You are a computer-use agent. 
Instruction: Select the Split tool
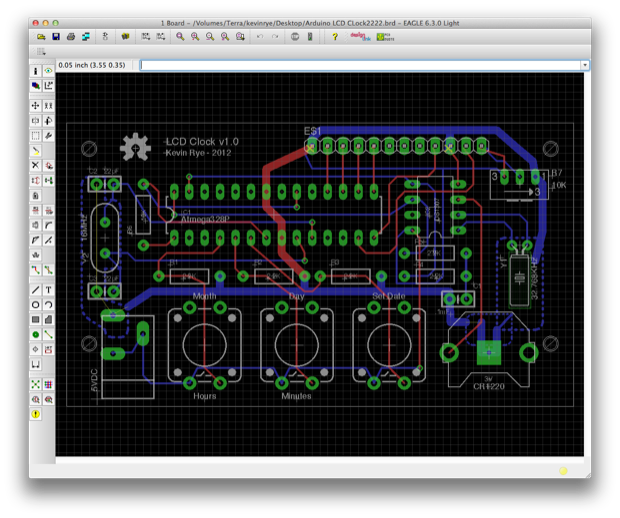pos(36,240)
